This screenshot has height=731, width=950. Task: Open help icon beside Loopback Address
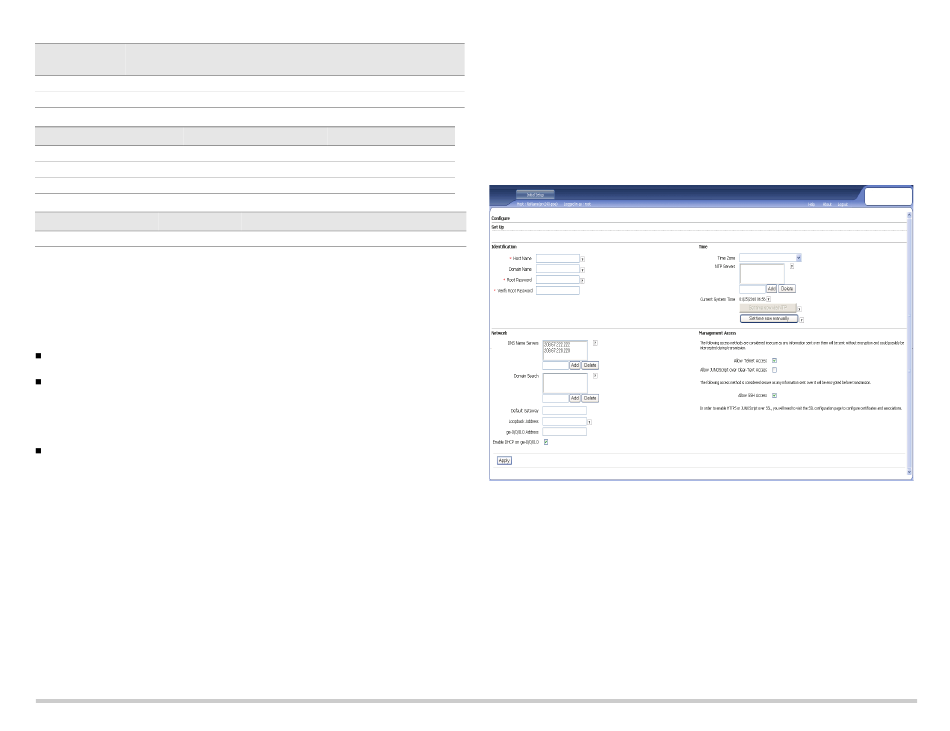tap(589, 422)
